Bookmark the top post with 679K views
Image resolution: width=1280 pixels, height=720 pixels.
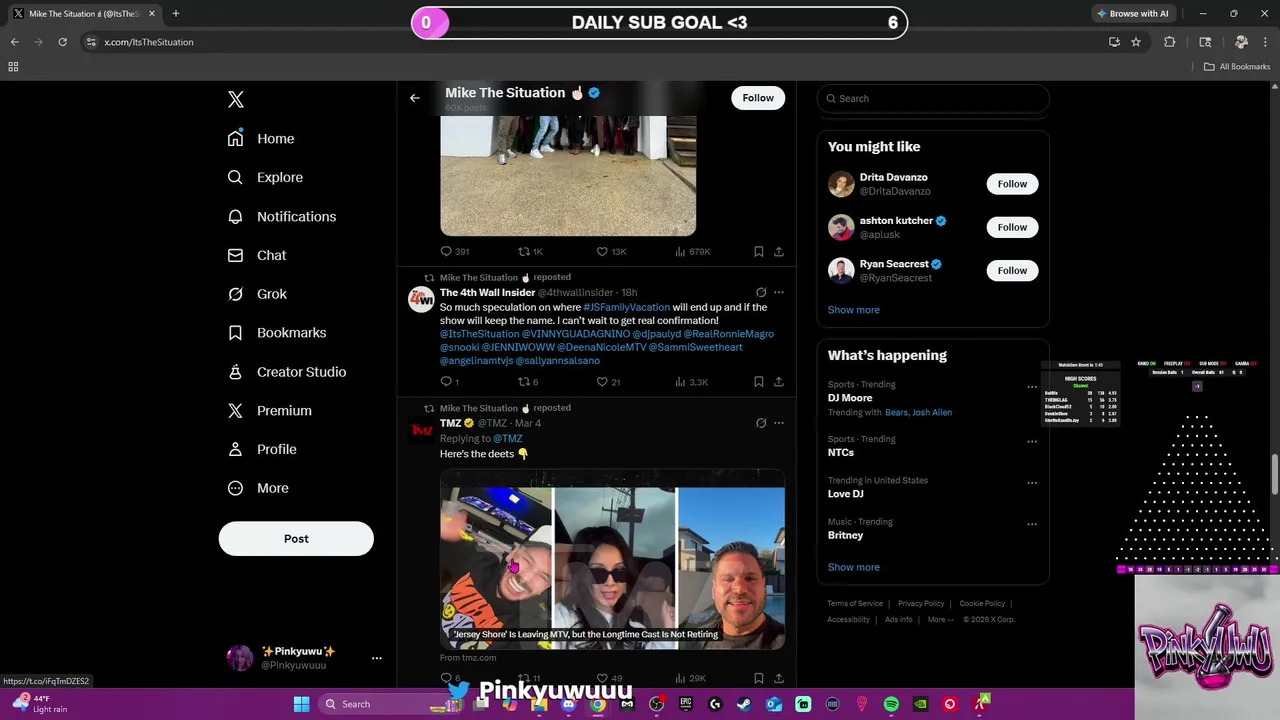click(758, 251)
